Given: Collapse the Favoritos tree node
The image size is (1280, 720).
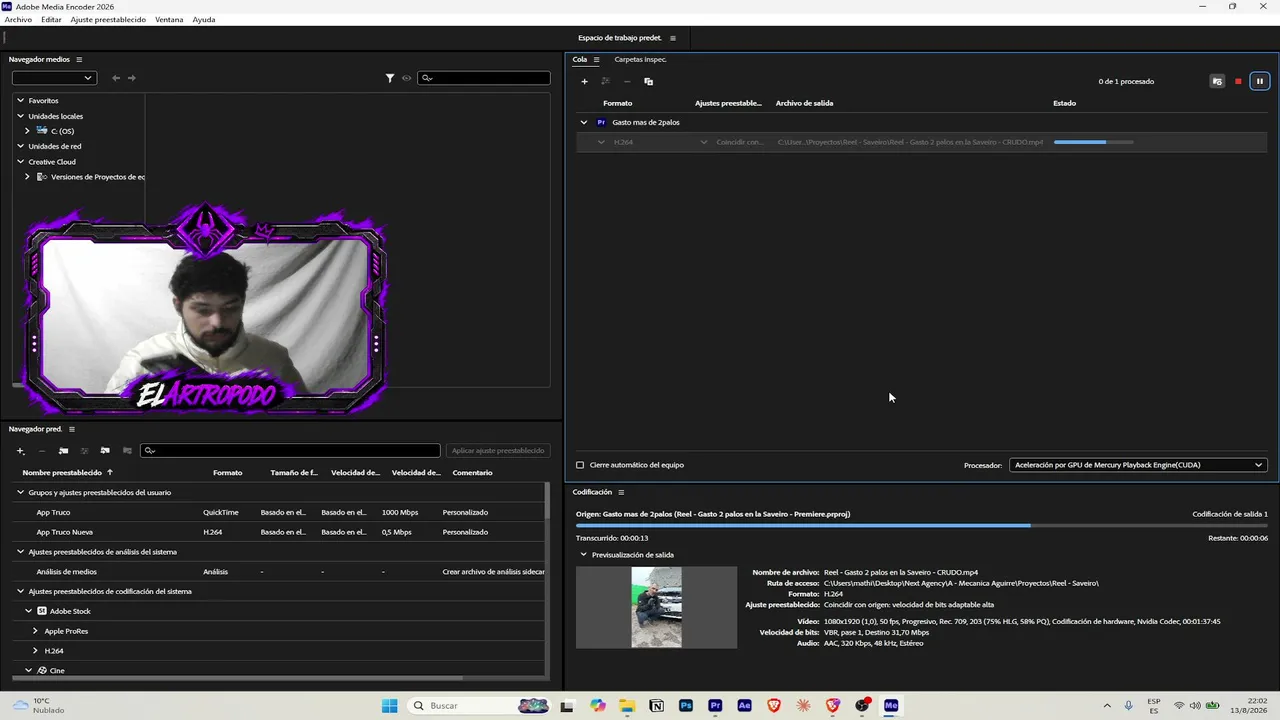Looking at the screenshot, I should tap(20, 101).
